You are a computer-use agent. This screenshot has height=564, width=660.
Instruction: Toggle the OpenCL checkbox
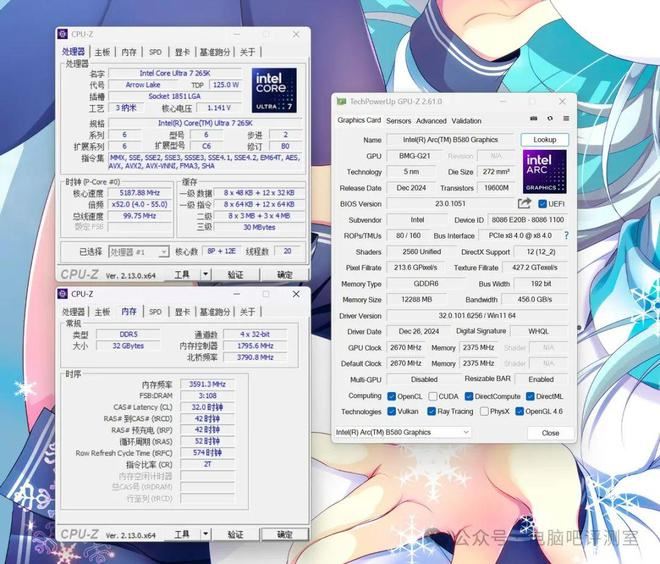[x=391, y=396]
